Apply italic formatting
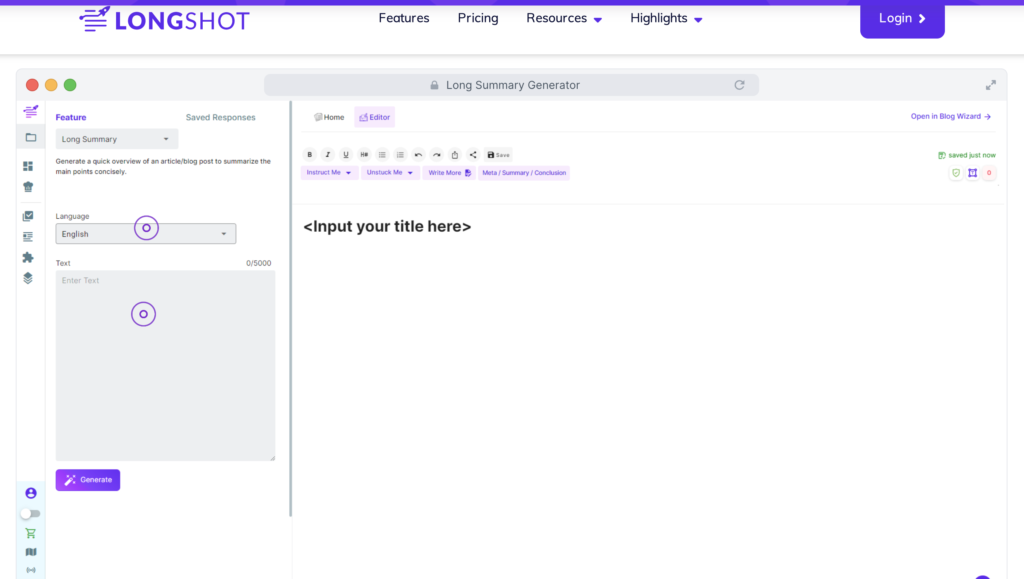 [327, 154]
